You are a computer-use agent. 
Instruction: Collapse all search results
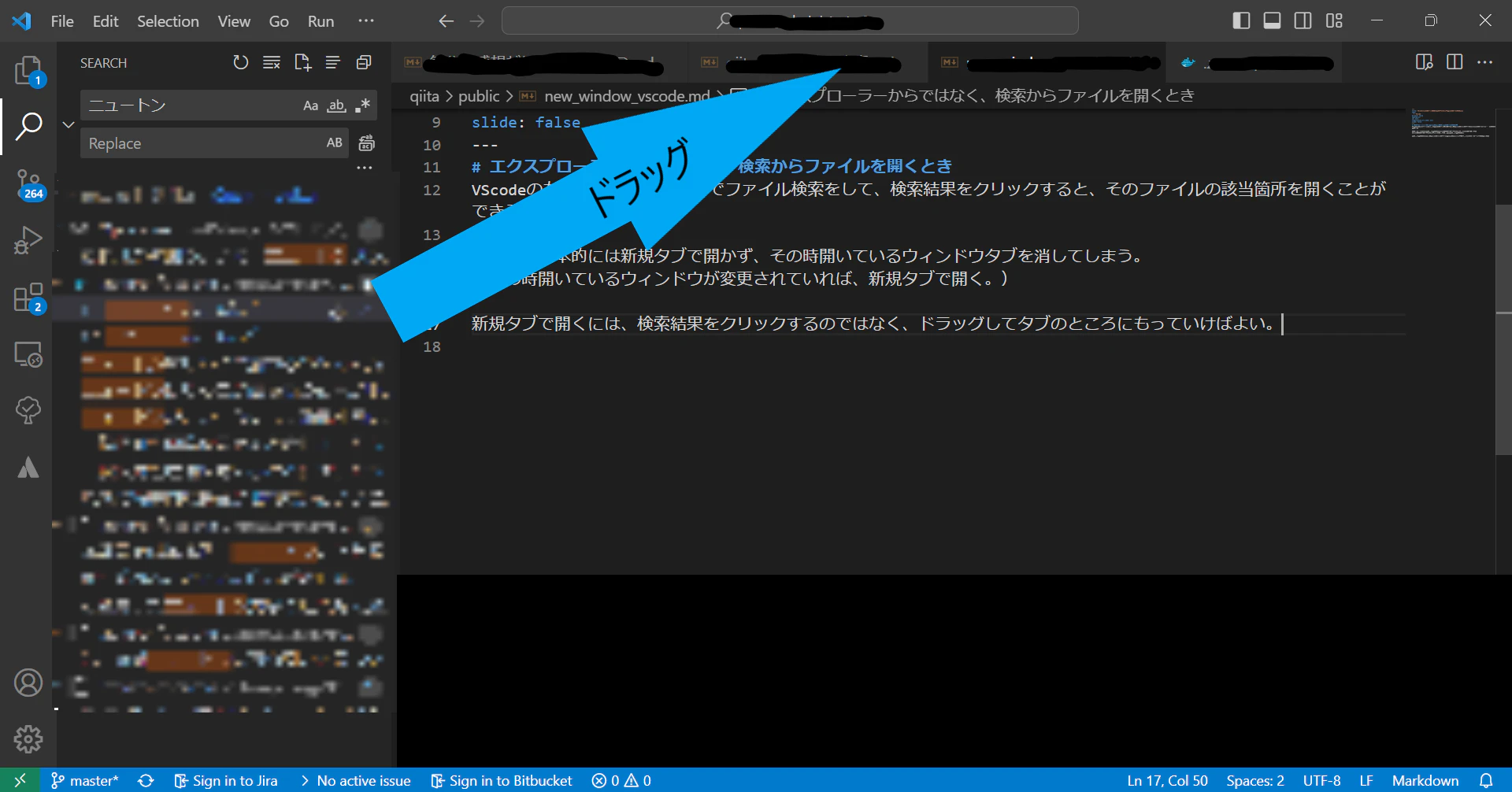tap(364, 62)
